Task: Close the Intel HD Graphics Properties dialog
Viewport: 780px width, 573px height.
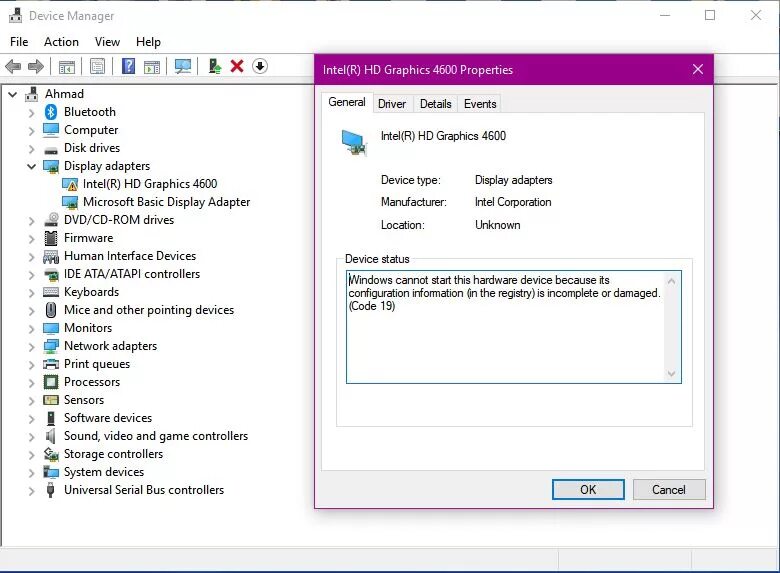Action: pyautogui.click(x=697, y=69)
